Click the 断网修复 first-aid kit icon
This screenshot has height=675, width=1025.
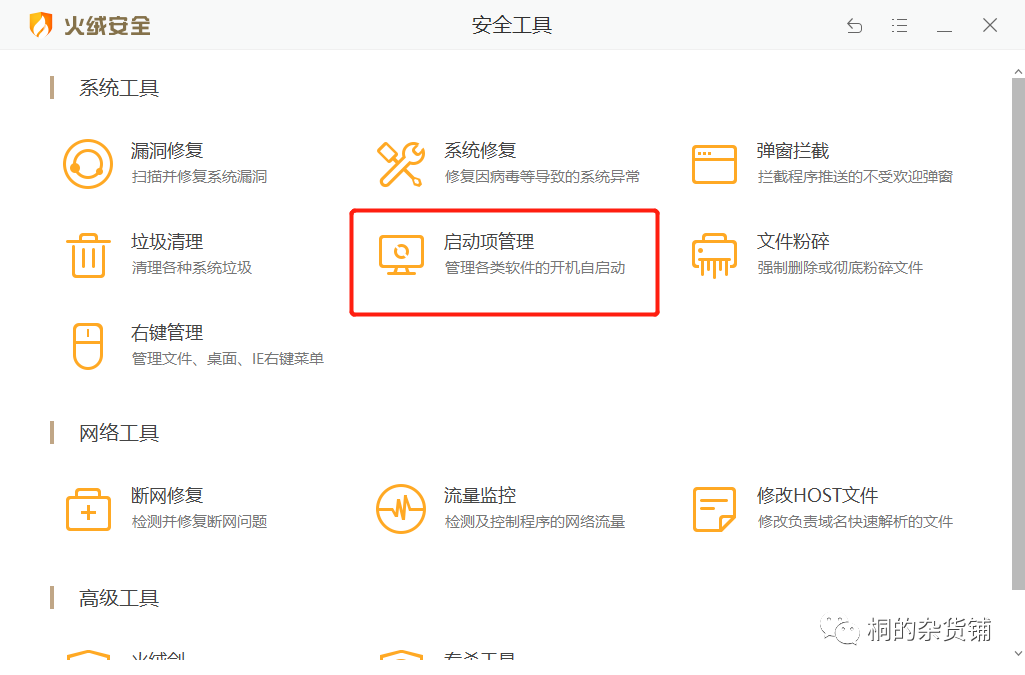pyautogui.click(x=88, y=509)
